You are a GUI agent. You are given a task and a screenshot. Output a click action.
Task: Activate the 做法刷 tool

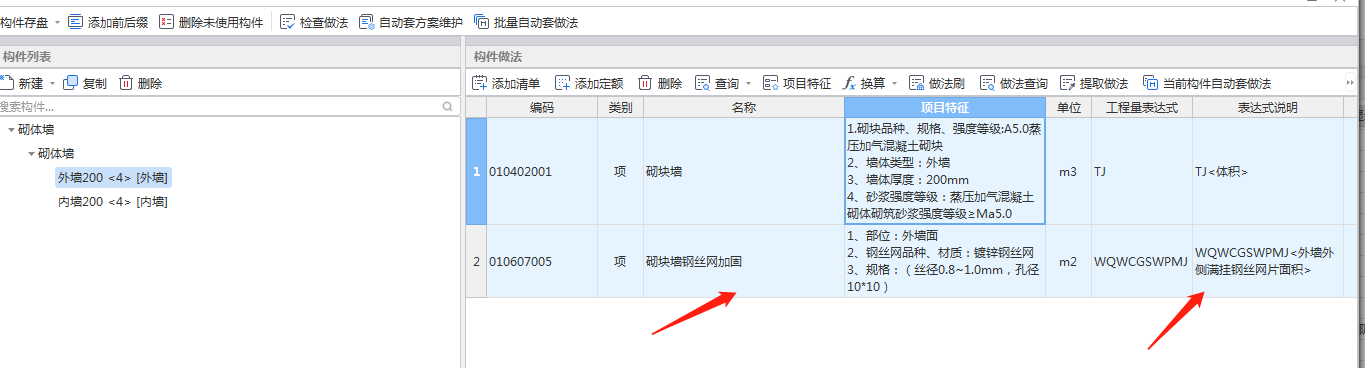tap(936, 83)
